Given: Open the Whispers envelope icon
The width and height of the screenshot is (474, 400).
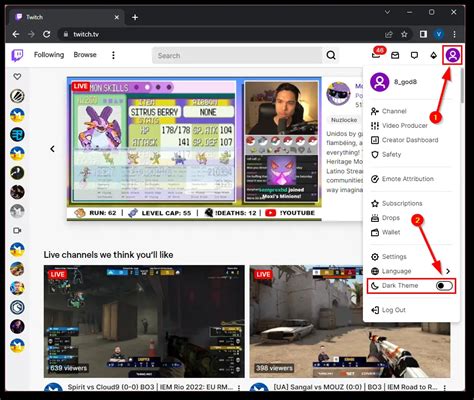Looking at the screenshot, I should [x=395, y=55].
